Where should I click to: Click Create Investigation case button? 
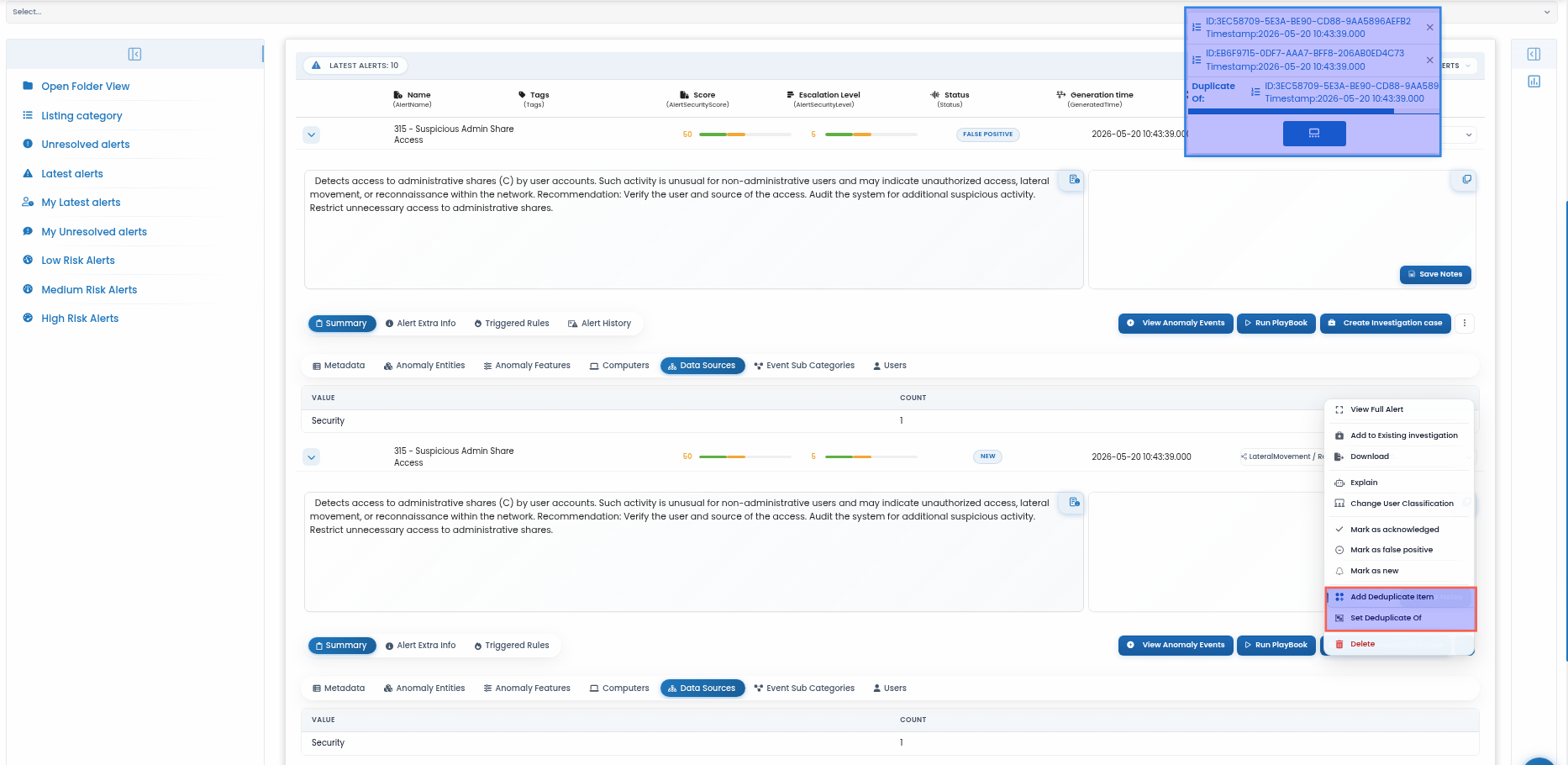pos(1385,323)
